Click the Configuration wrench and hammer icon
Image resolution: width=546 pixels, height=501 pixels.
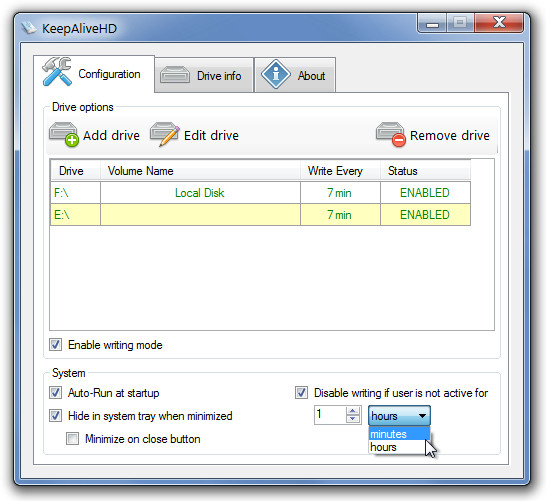[57, 71]
